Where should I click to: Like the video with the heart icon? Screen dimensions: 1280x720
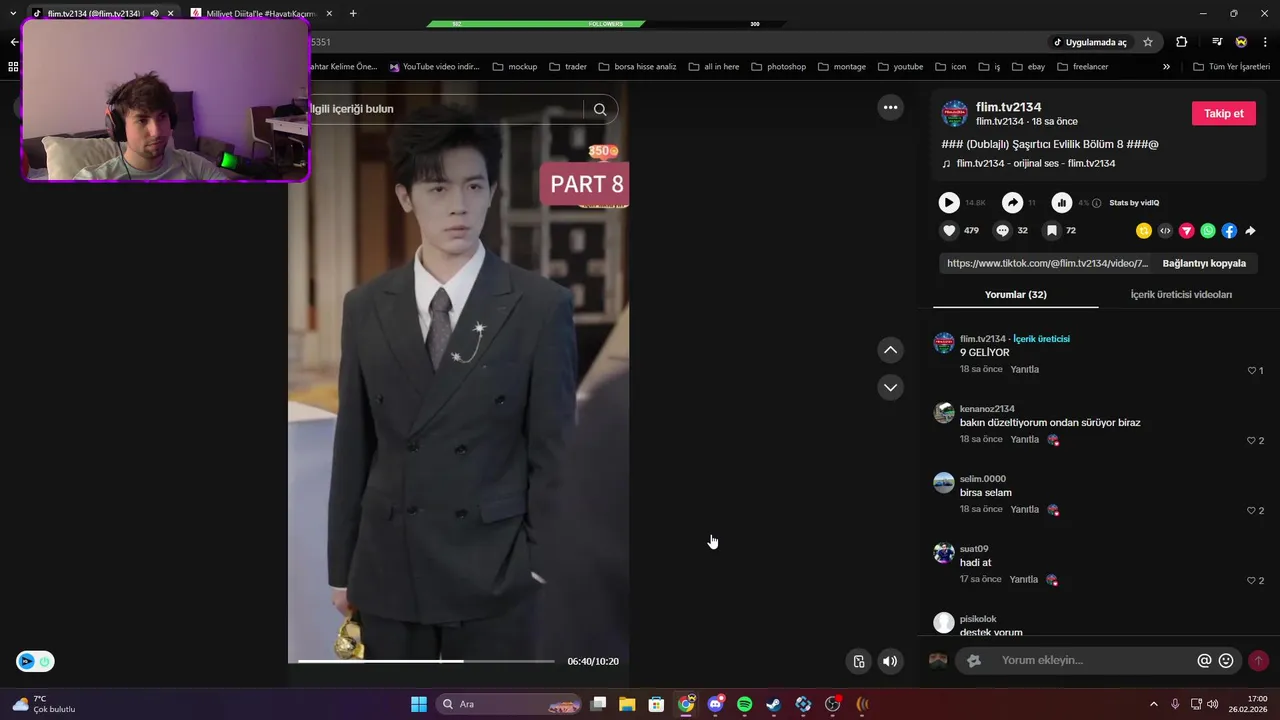point(949,230)
